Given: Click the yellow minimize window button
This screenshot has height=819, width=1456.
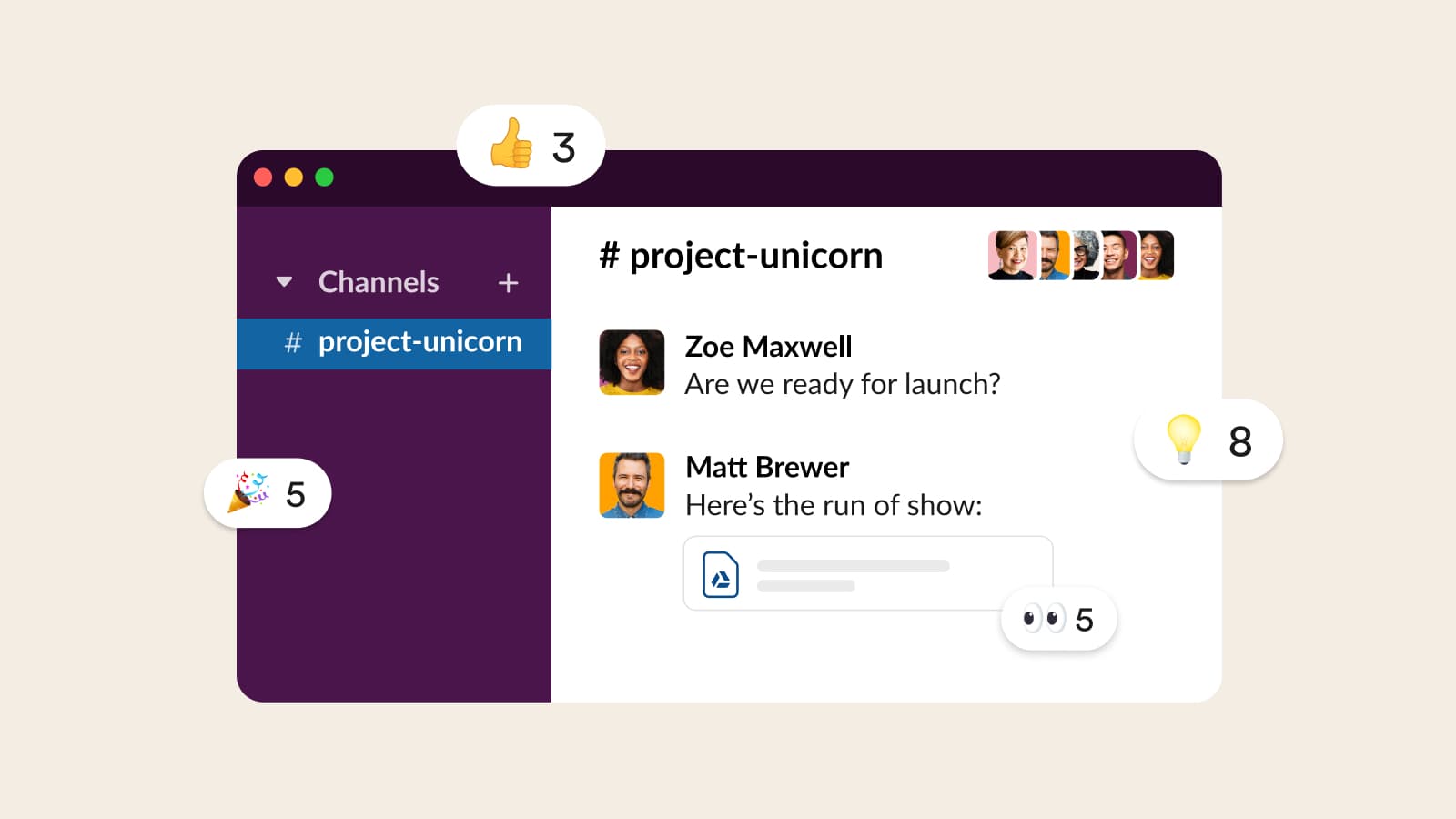Looking at the screenshot, I should [293, 177].
